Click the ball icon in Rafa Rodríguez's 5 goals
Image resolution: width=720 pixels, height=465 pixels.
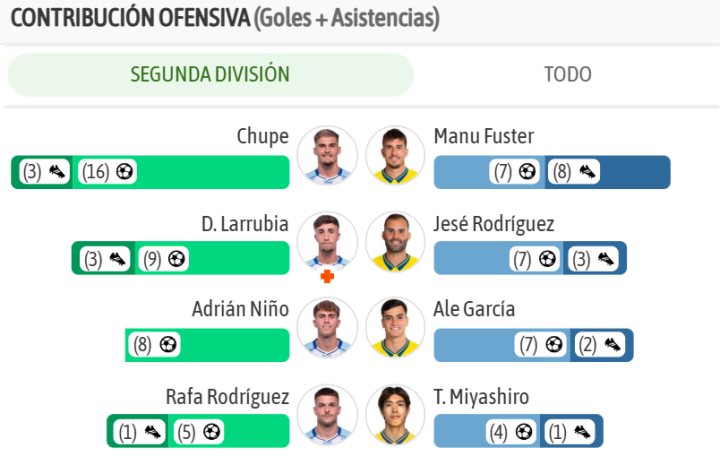click(x=210, y=432)
